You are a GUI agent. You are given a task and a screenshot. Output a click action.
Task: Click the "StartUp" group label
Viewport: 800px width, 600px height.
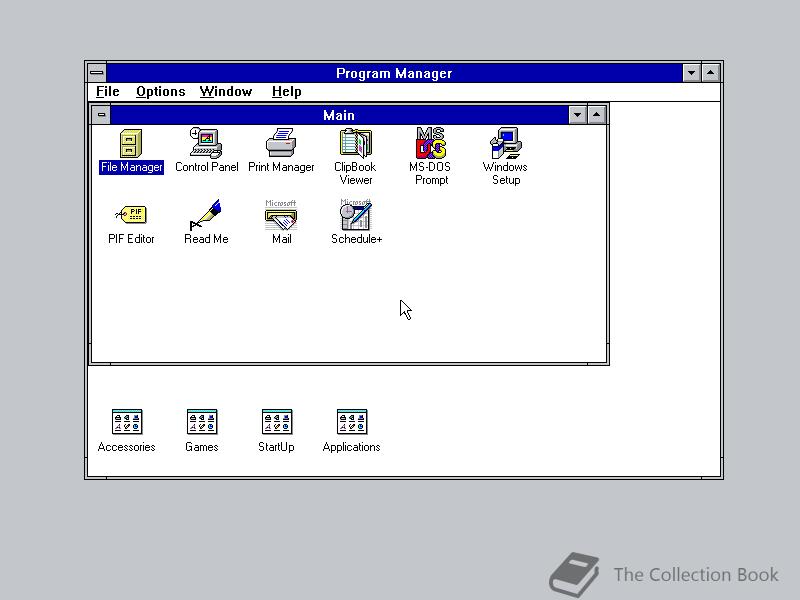pos(276,447)
